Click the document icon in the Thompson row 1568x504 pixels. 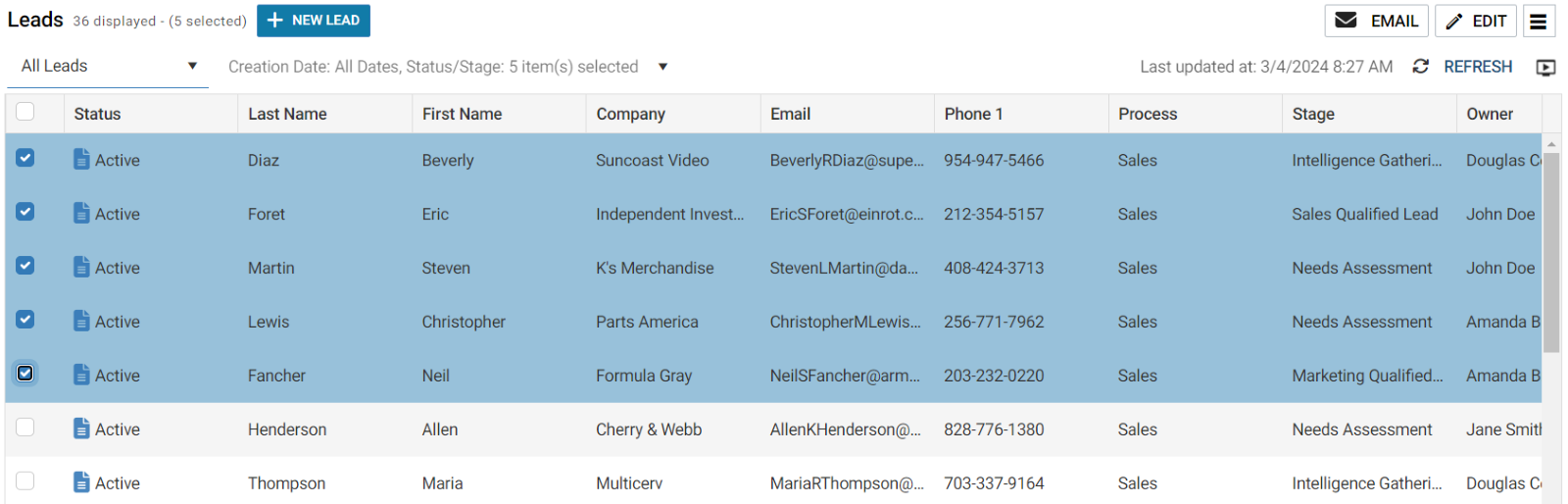pyautogui.click(x=82, y=482)
